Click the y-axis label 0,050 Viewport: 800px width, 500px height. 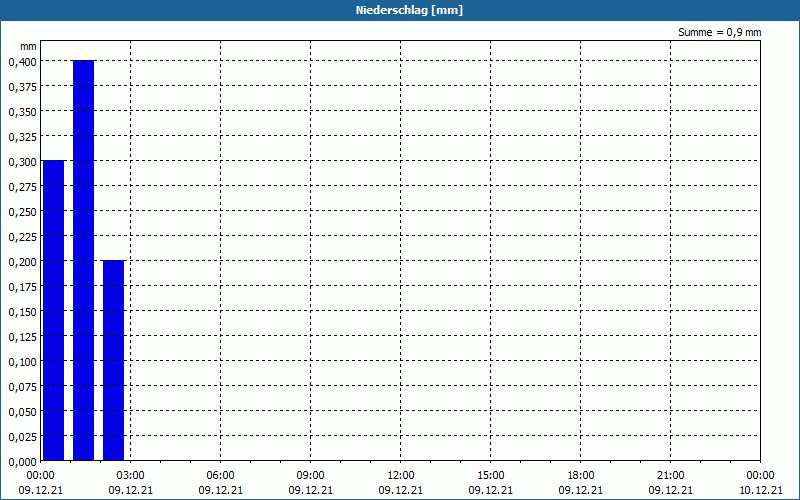click(x=22, y=412)
